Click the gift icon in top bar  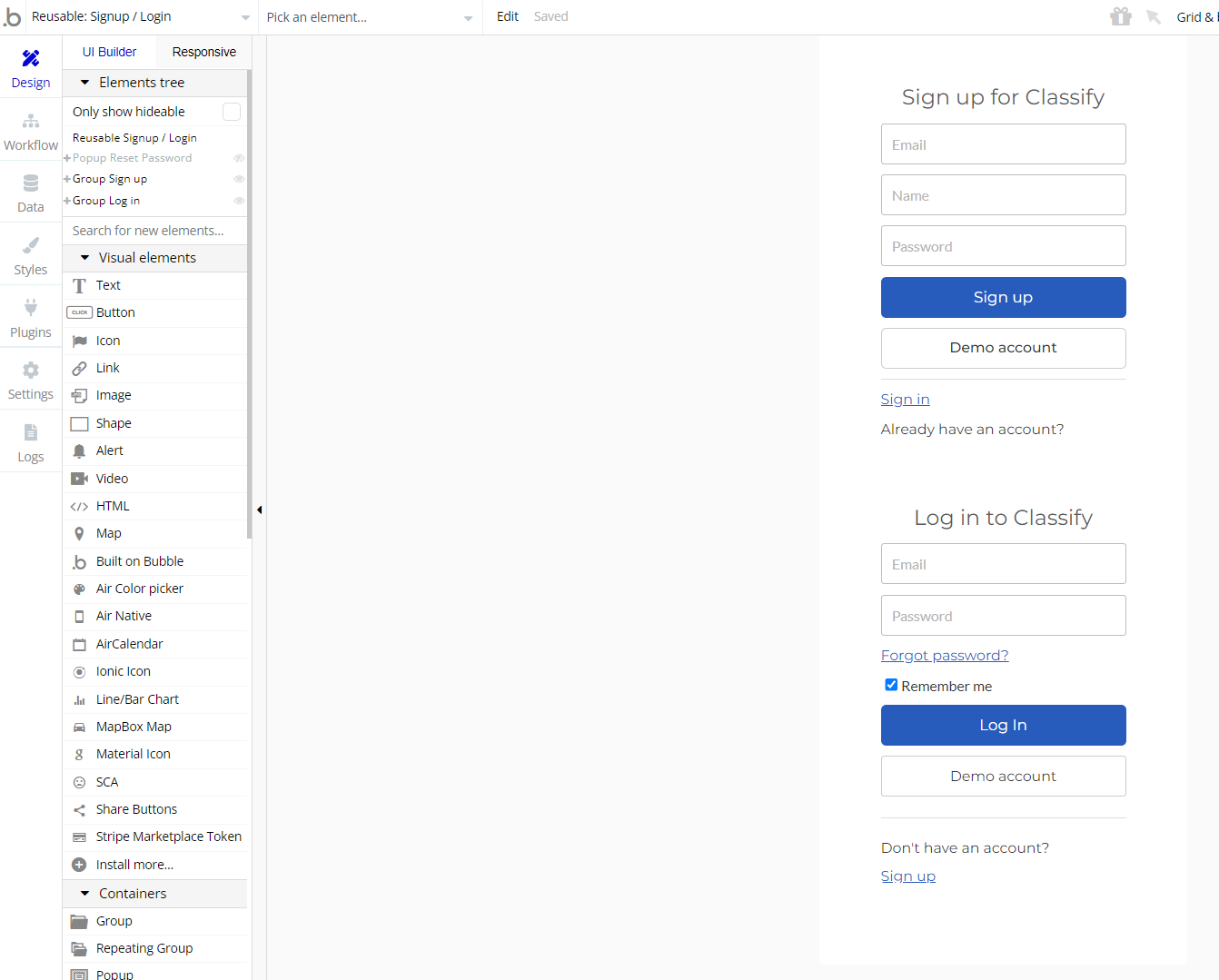click(1120, 16)
